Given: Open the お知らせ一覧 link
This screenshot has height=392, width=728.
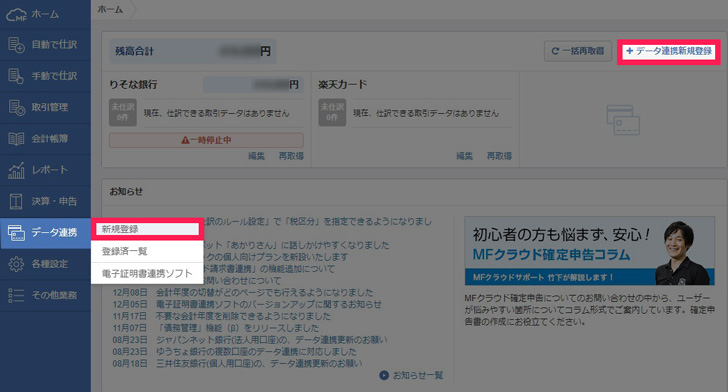Looking at the screenshot, I should pyautogui.click(x=418, y=375).
